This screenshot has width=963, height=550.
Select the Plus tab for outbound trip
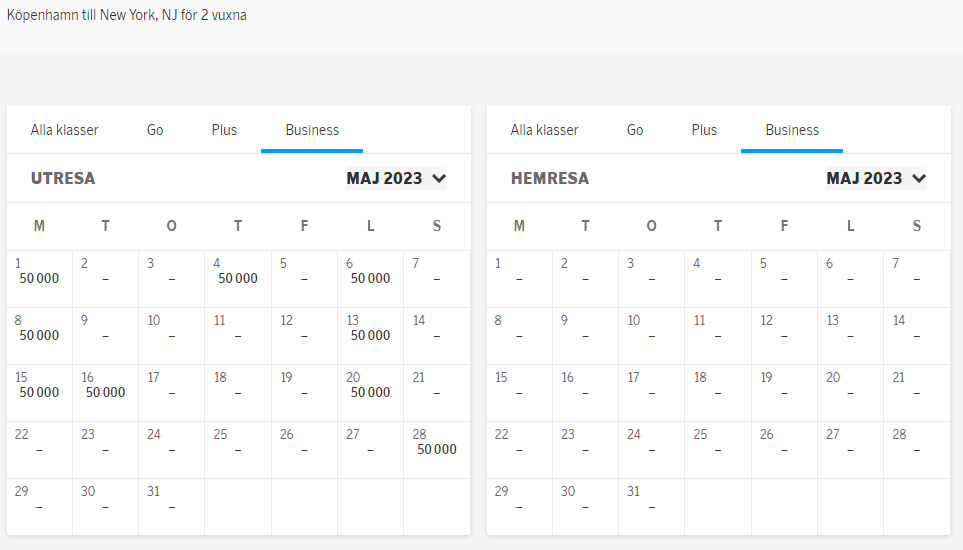(224, 130)
